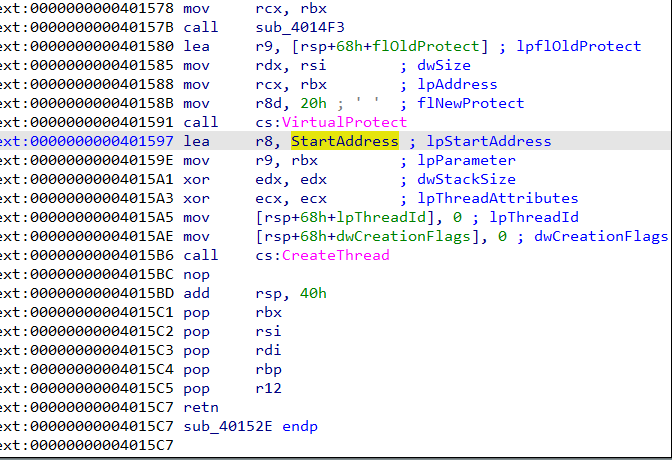Click 'edx, edx' xor operands
Screen dimensions: 672x460
[x=291, y=179]
